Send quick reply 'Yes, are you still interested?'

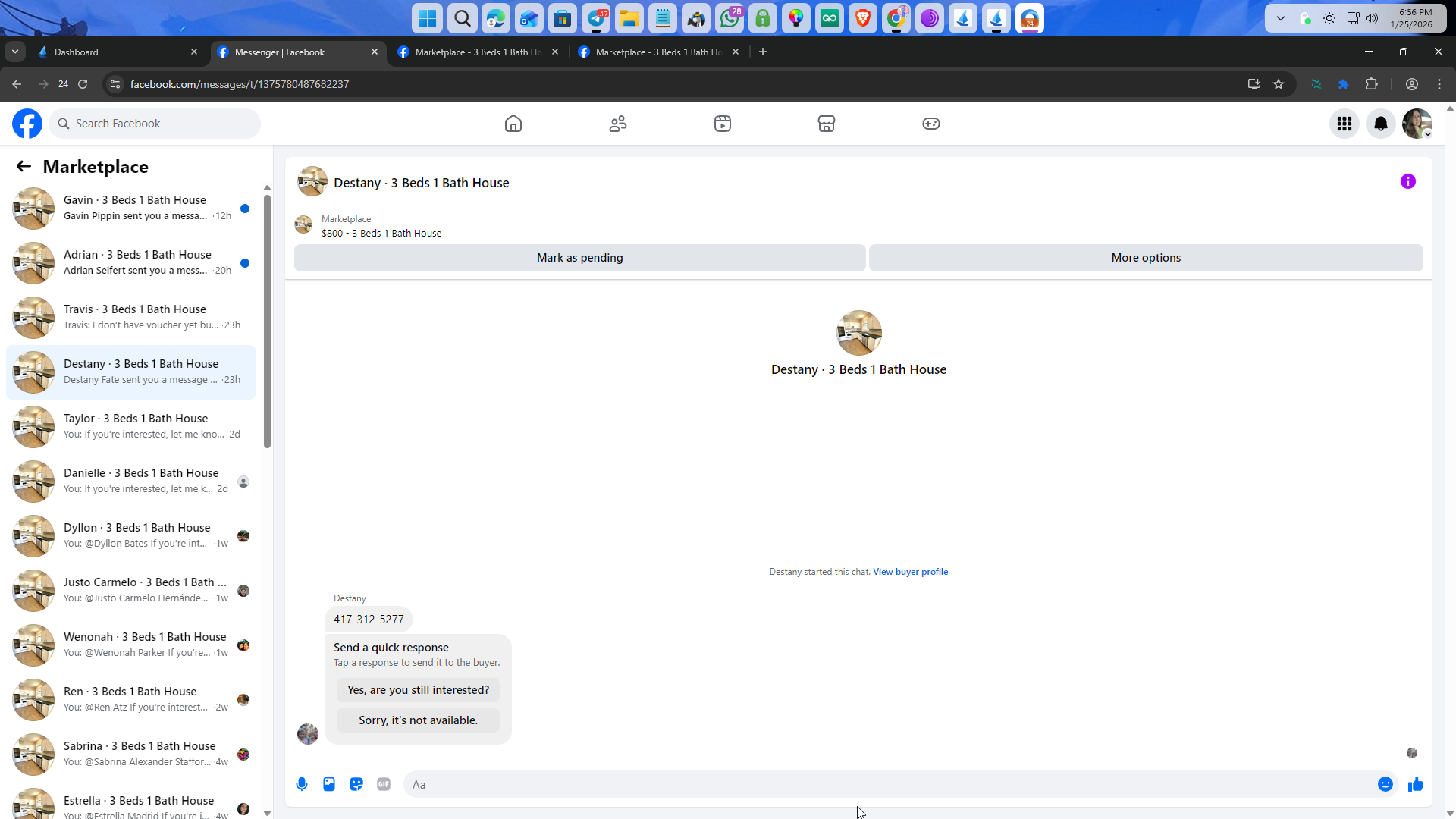tap(419, 690)
